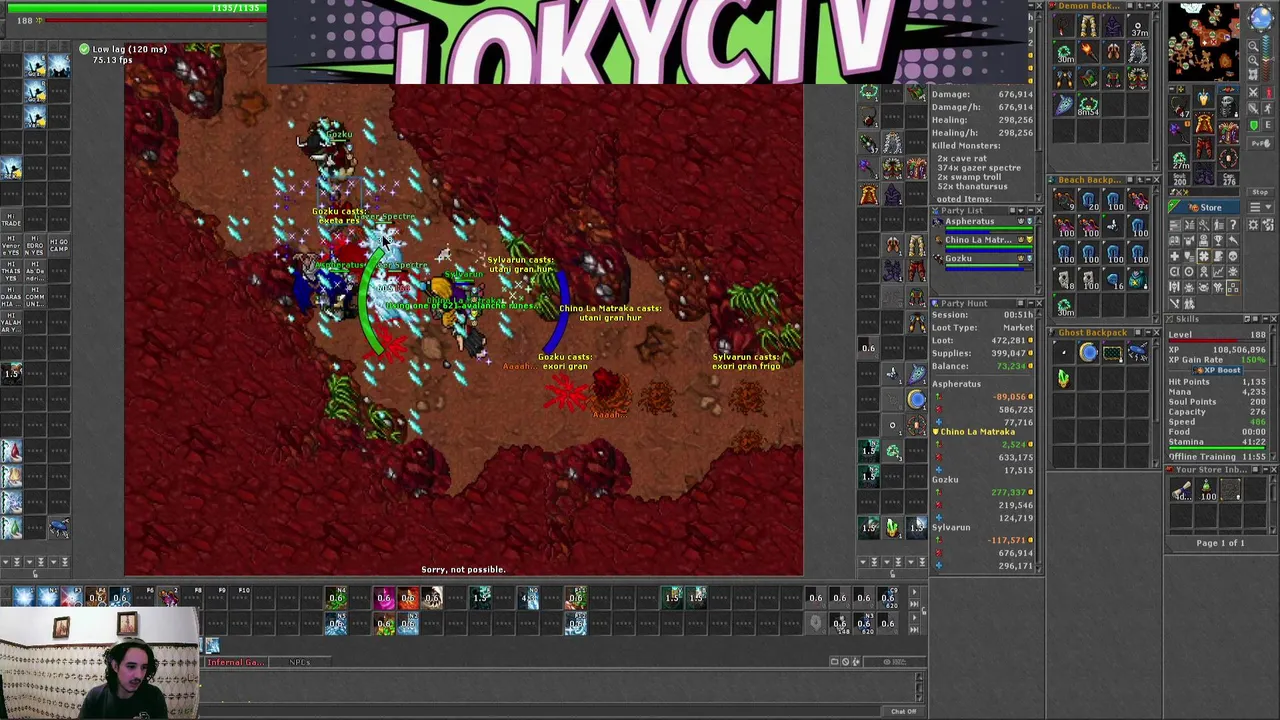Use the green crystal in side action bar
The height and width of the screenshot is (720, 1280).
point(892,526)
